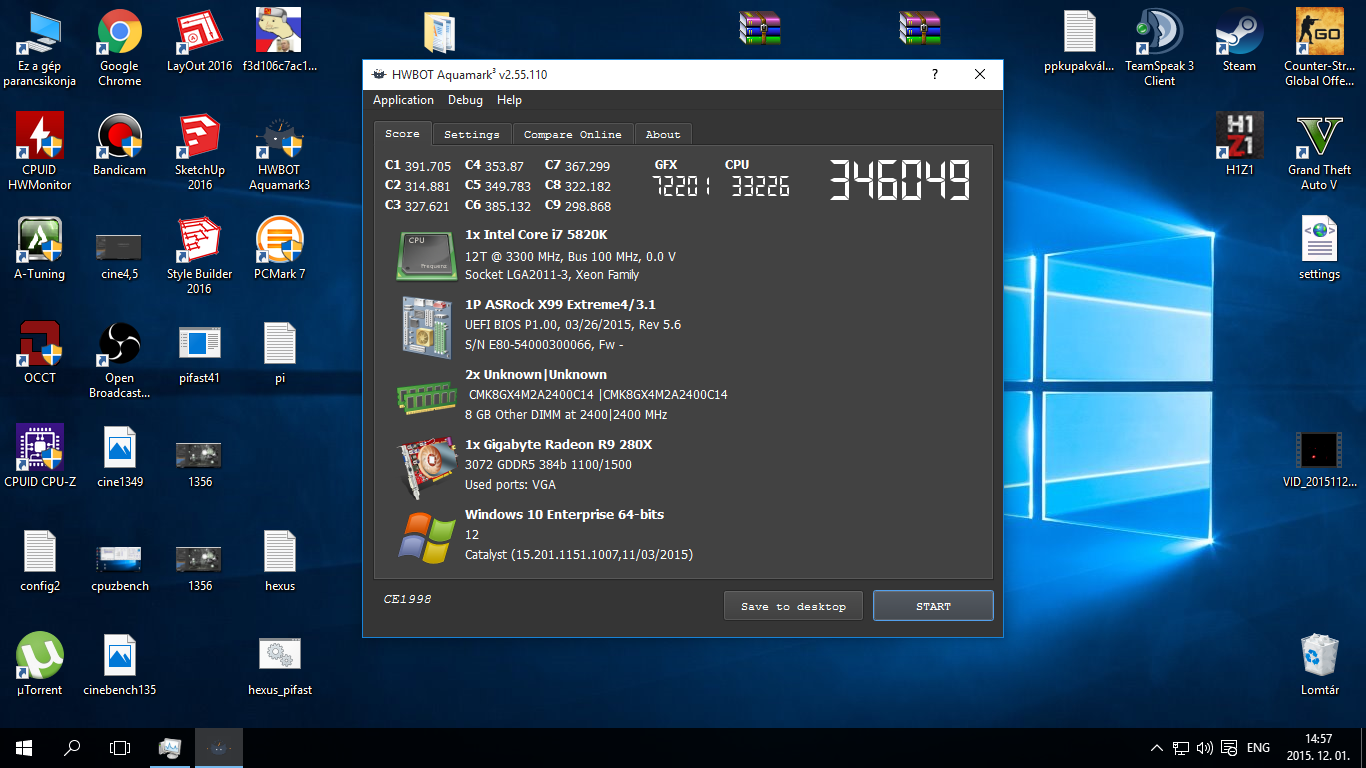Click the question mark help button in title bar
1366x768 pixels.
(x=935, y=74)
